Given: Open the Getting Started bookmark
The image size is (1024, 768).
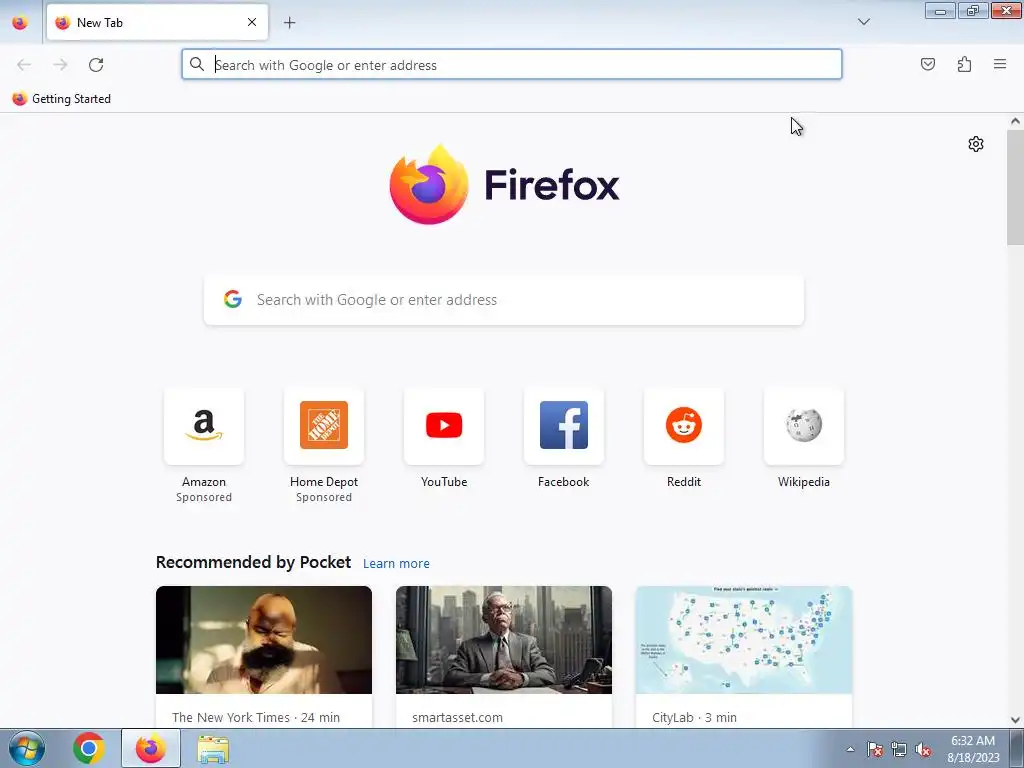Looking at the screenshot, I should [62, 99].
